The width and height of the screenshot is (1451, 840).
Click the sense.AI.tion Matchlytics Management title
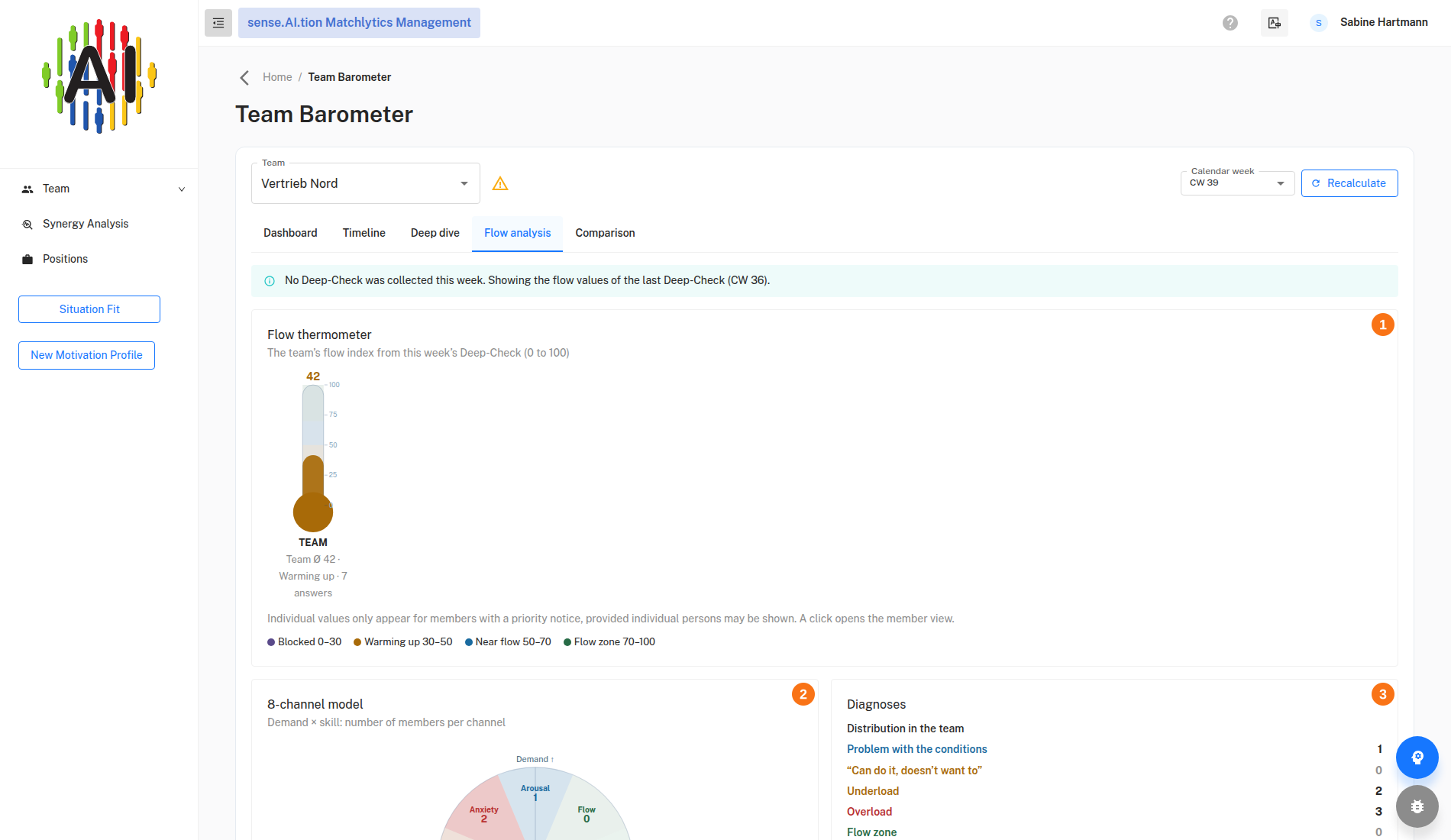359,23
